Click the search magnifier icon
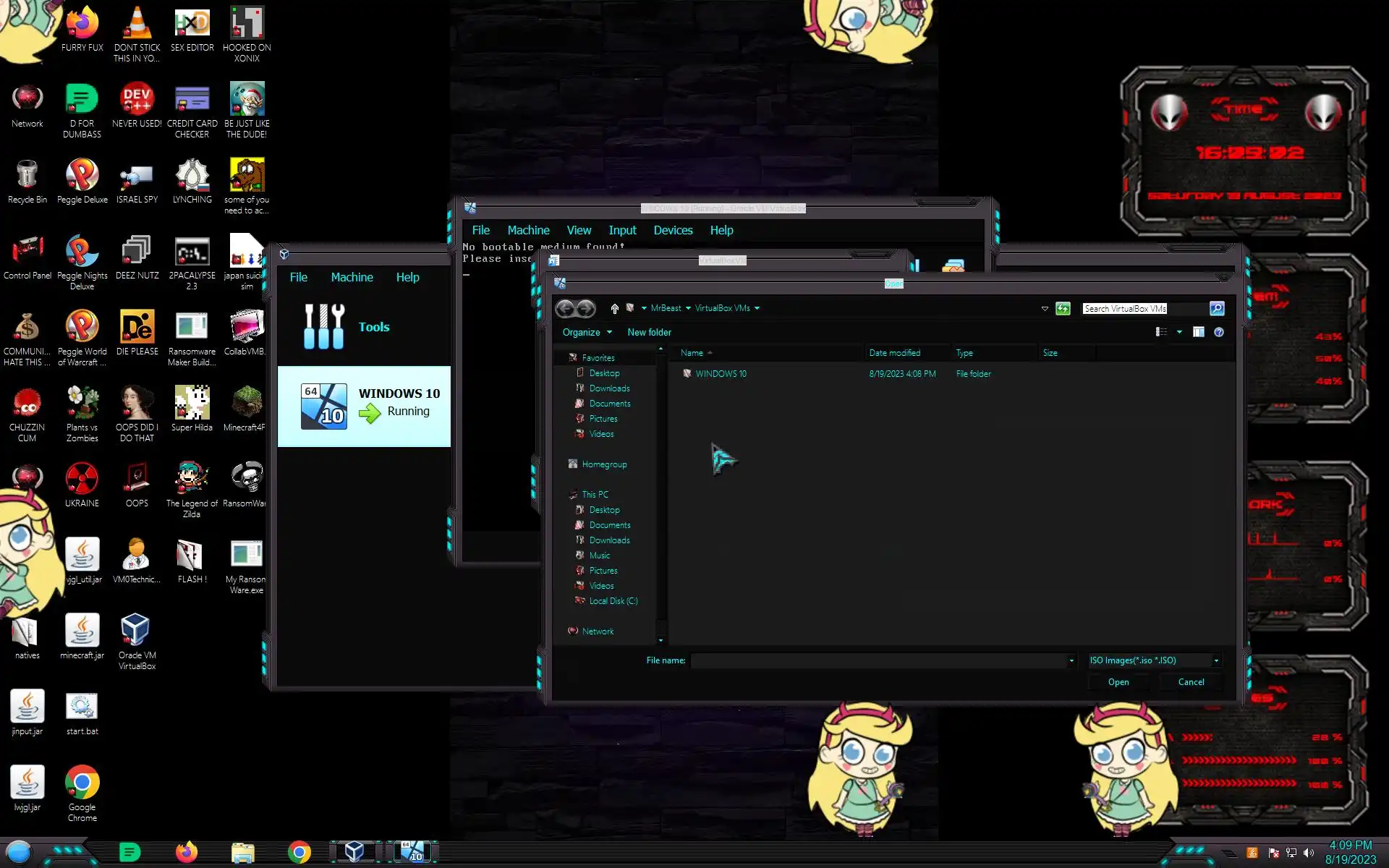Image resolution: width=1389 pixels, height=868 pixels. click(x=1217, y=309)
